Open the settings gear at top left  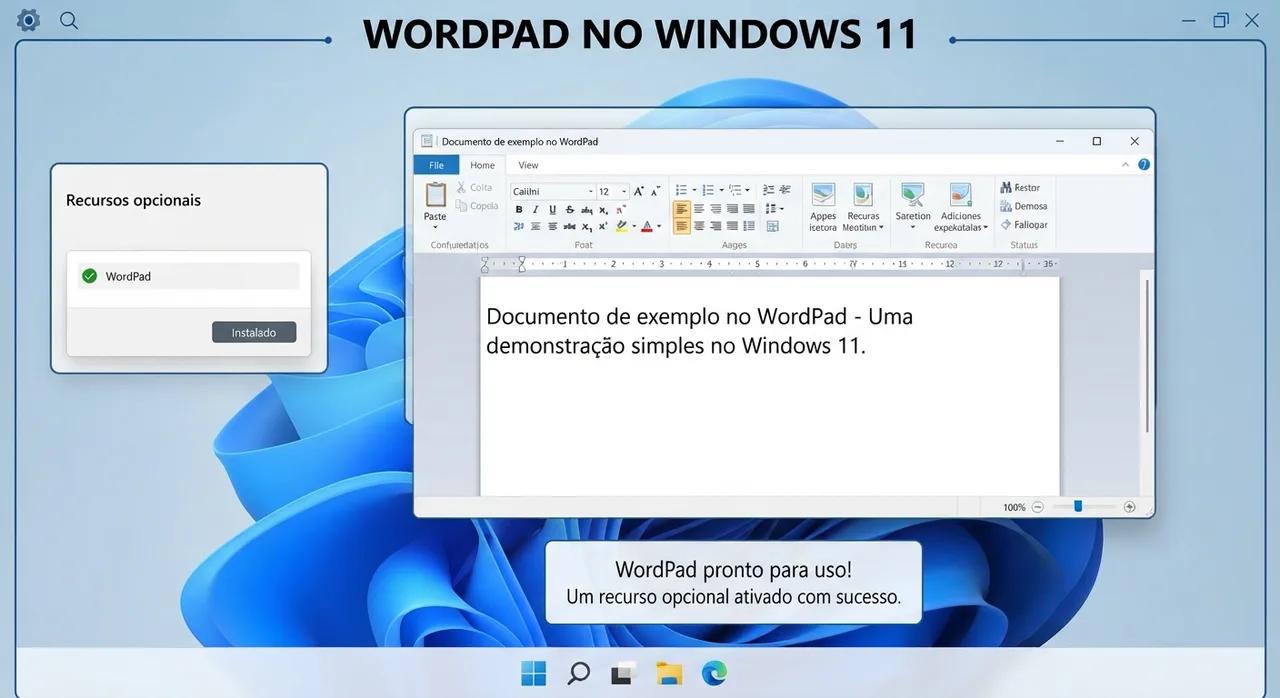click(x=29, y=20)
